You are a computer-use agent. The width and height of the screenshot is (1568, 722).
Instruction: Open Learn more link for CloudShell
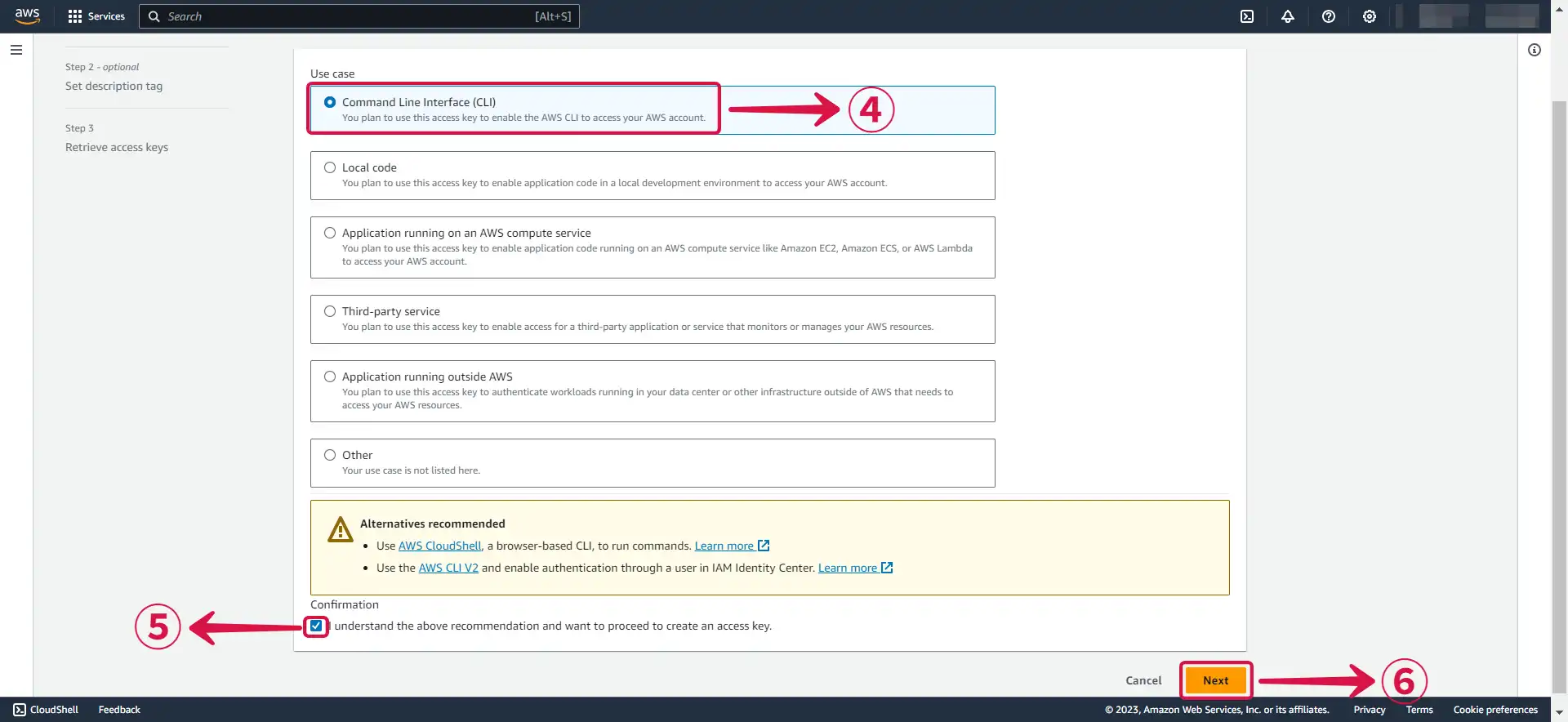(x=732, y=546)
